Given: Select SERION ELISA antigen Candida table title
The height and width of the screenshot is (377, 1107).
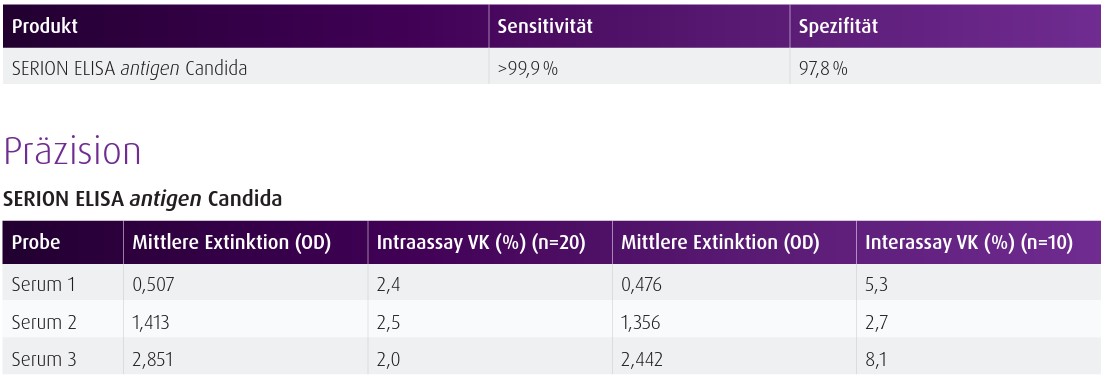Looking at the screenshot, I should (143, 199).
